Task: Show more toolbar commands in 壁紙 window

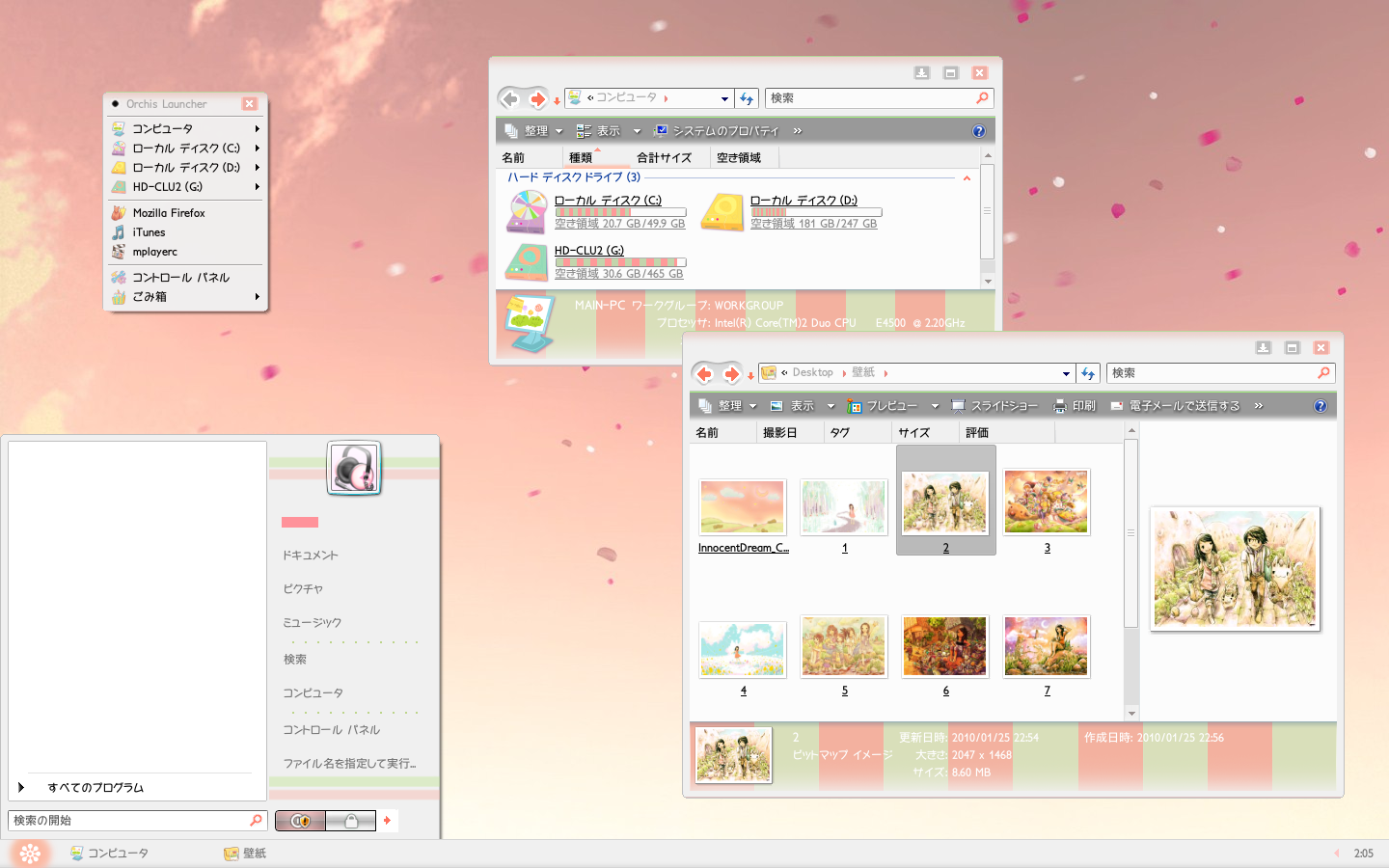Action: point(1259,406)
